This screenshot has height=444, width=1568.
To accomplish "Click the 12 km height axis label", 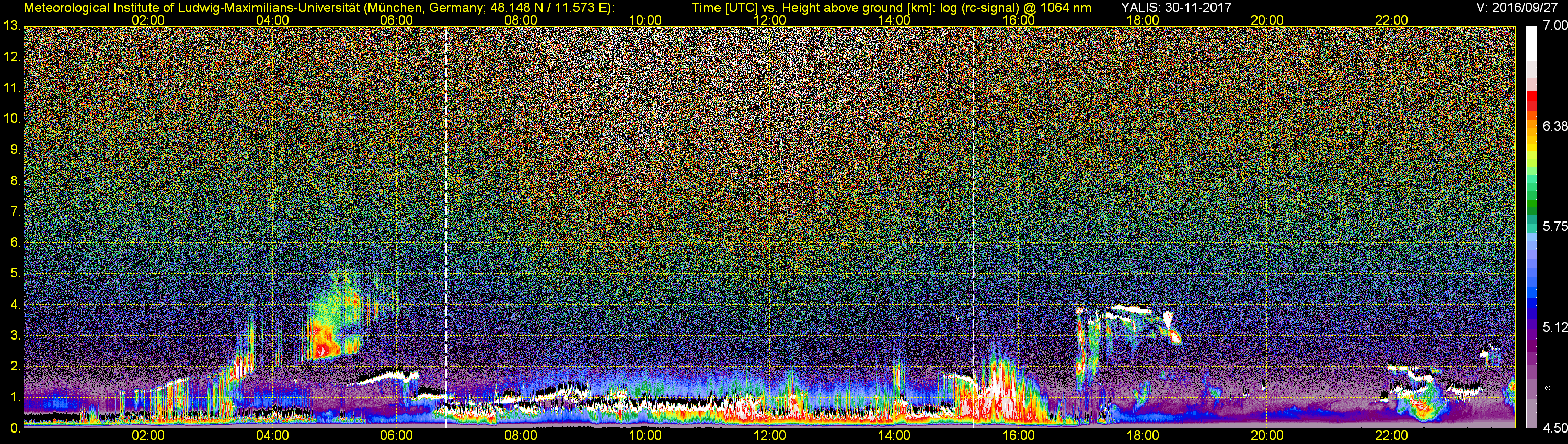I will coord(11,57).
